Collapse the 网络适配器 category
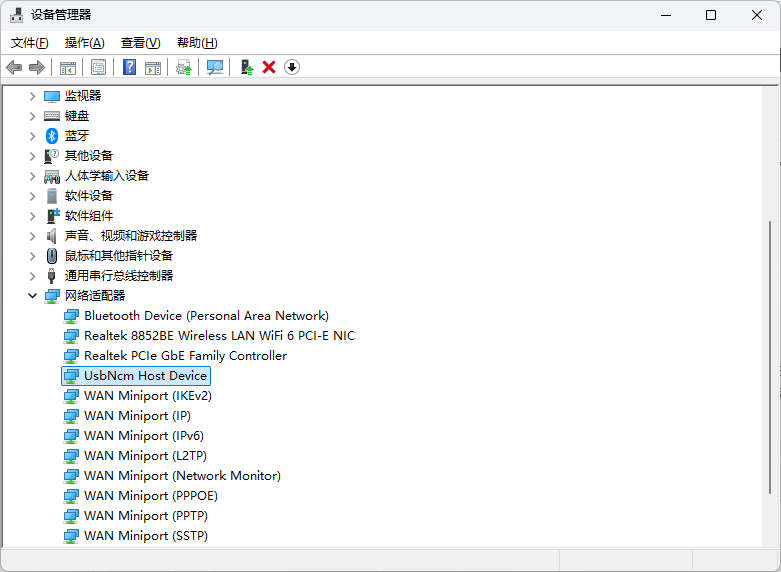 tap(32, 296)
